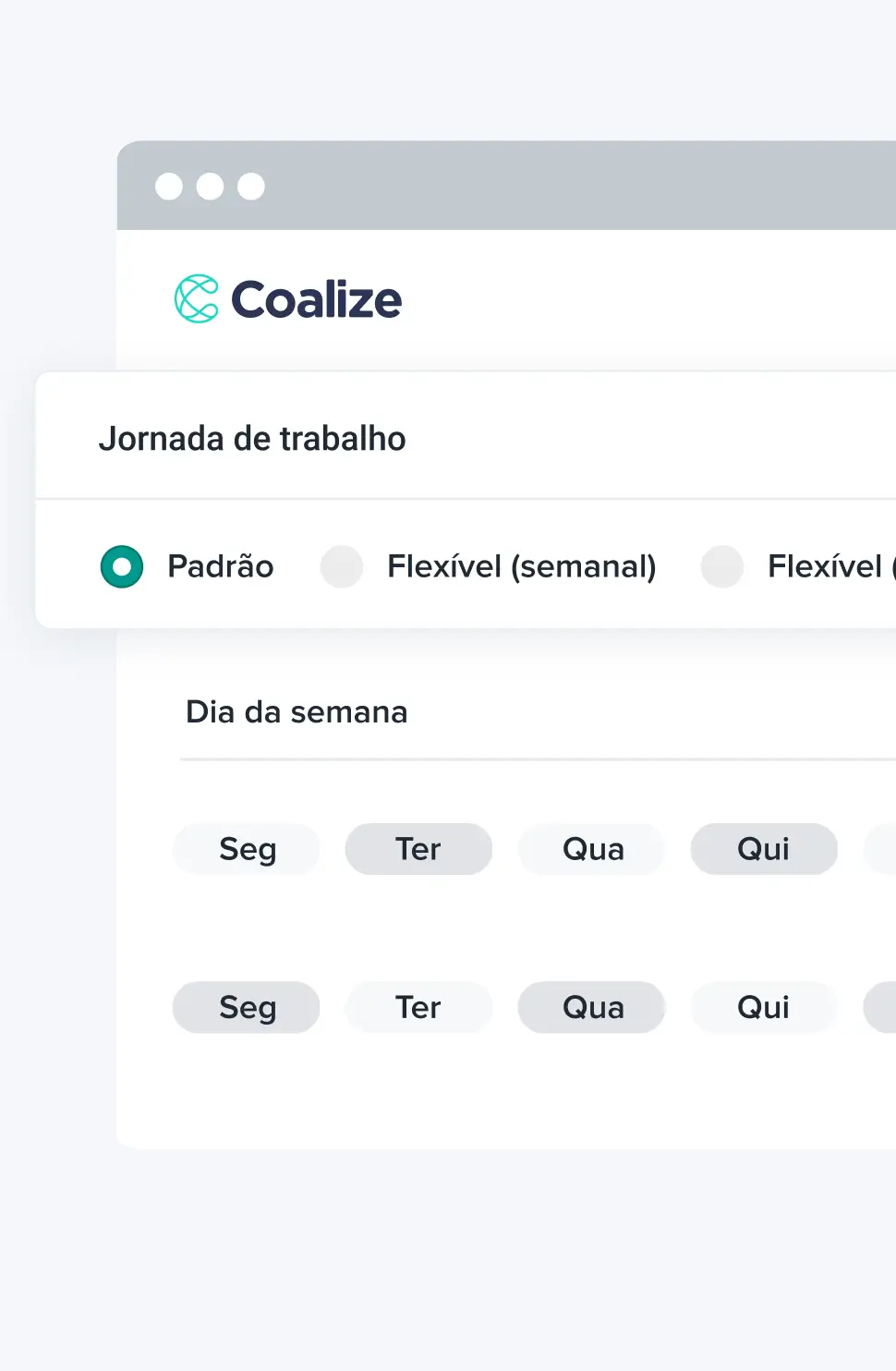
Task: Click the middle white dot in title bar
Action: pos(210,187)
